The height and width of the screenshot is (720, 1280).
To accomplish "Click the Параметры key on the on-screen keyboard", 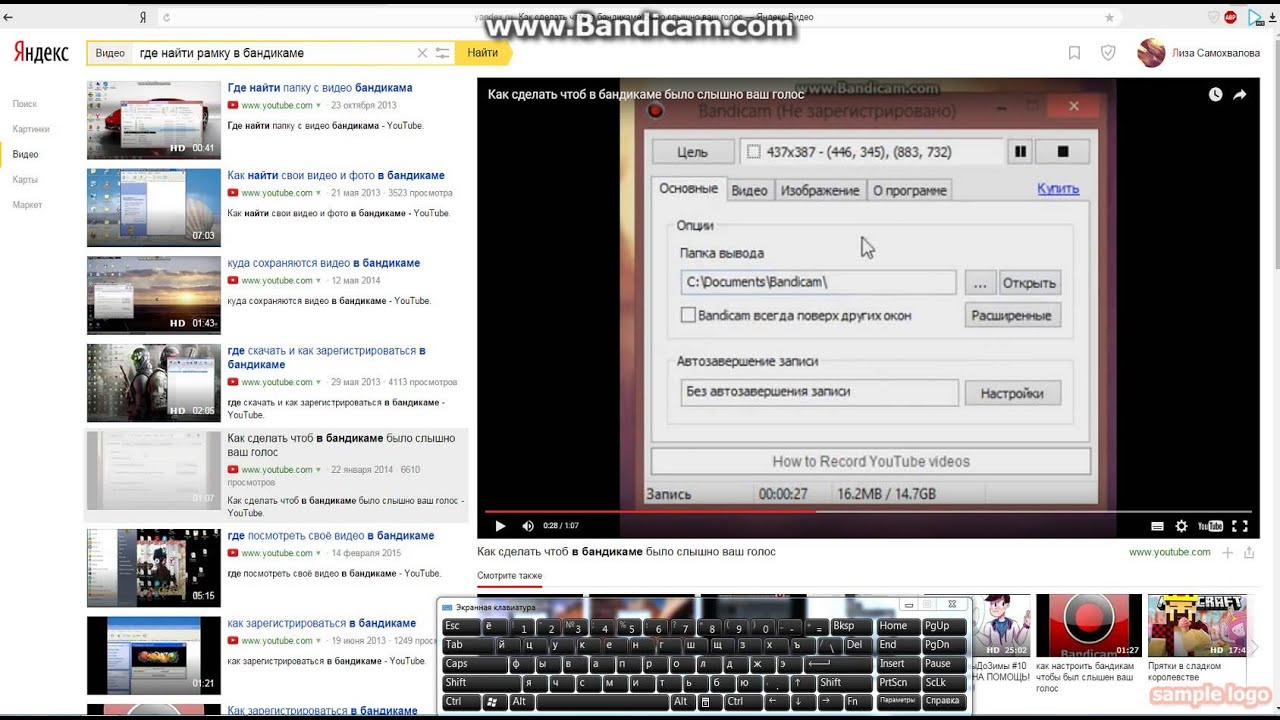I will 897,702.
